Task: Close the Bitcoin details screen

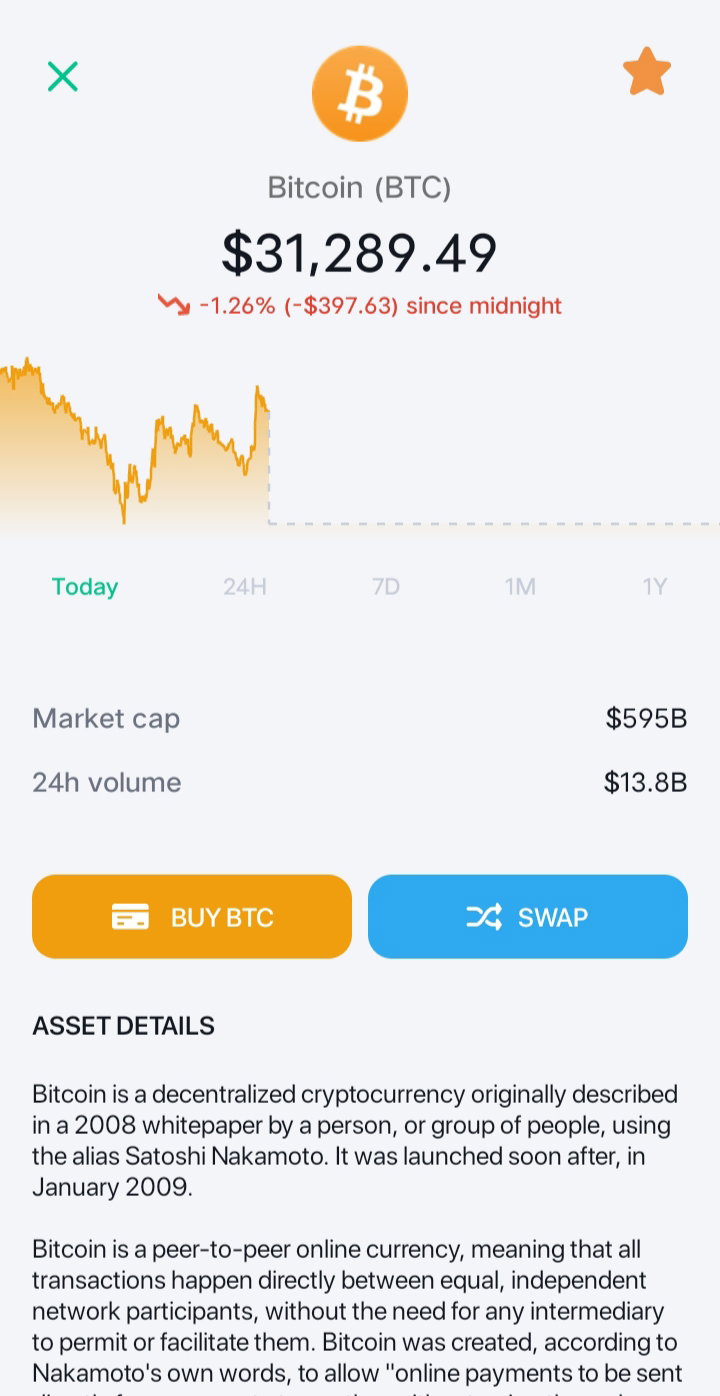Action: tap(63, 76)
